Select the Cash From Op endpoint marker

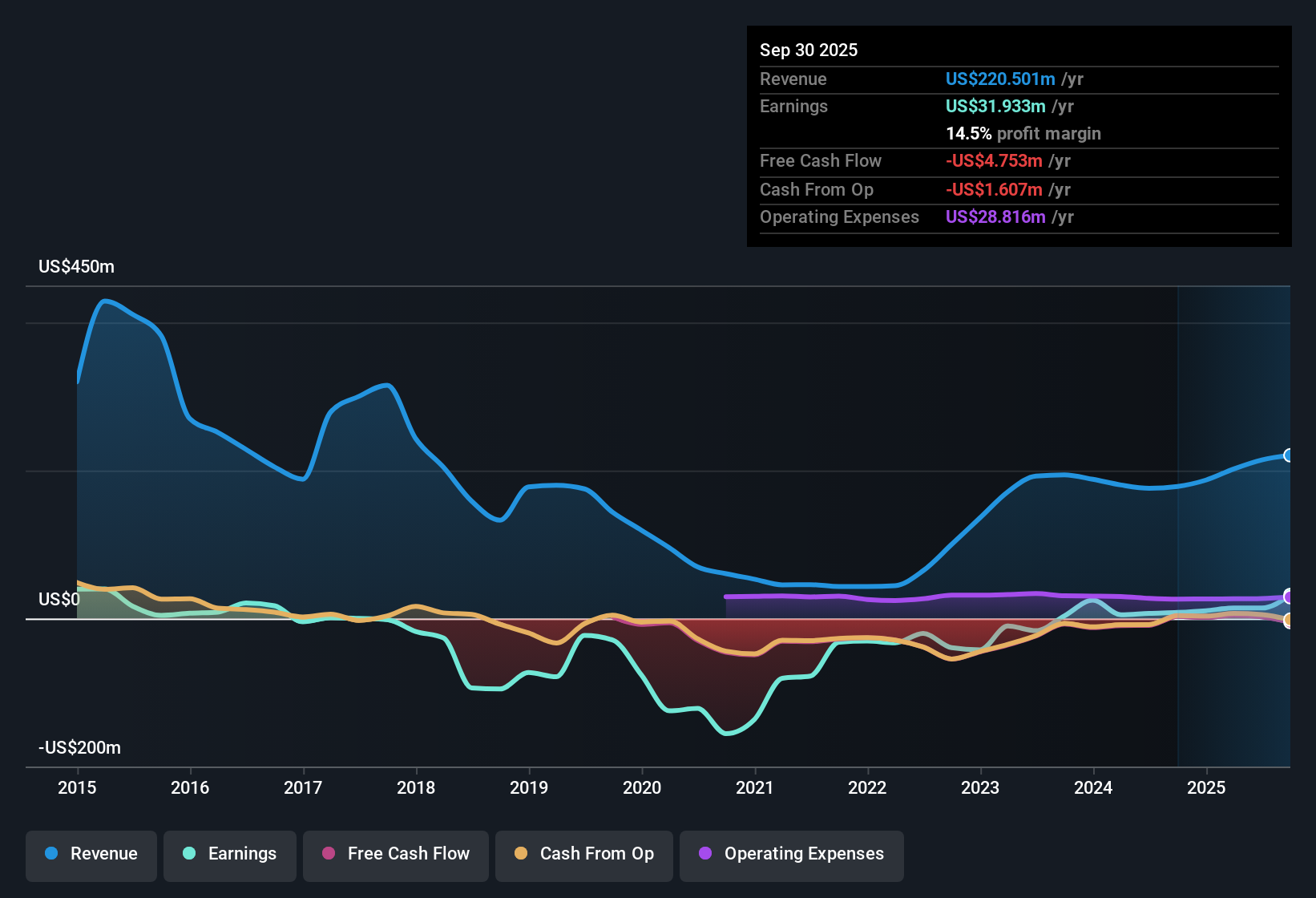(x=1289, y=621)
